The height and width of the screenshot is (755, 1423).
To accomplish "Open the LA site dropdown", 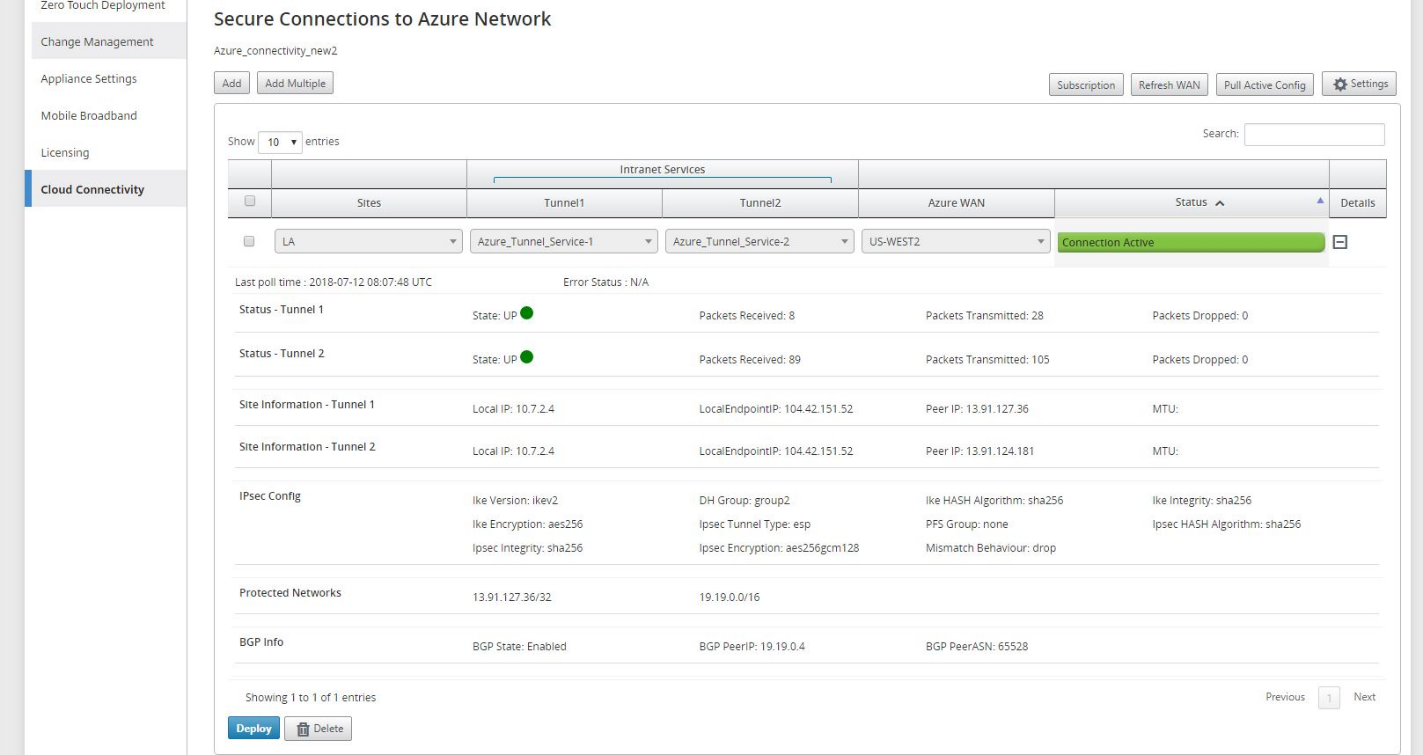I will coord(368,242).
